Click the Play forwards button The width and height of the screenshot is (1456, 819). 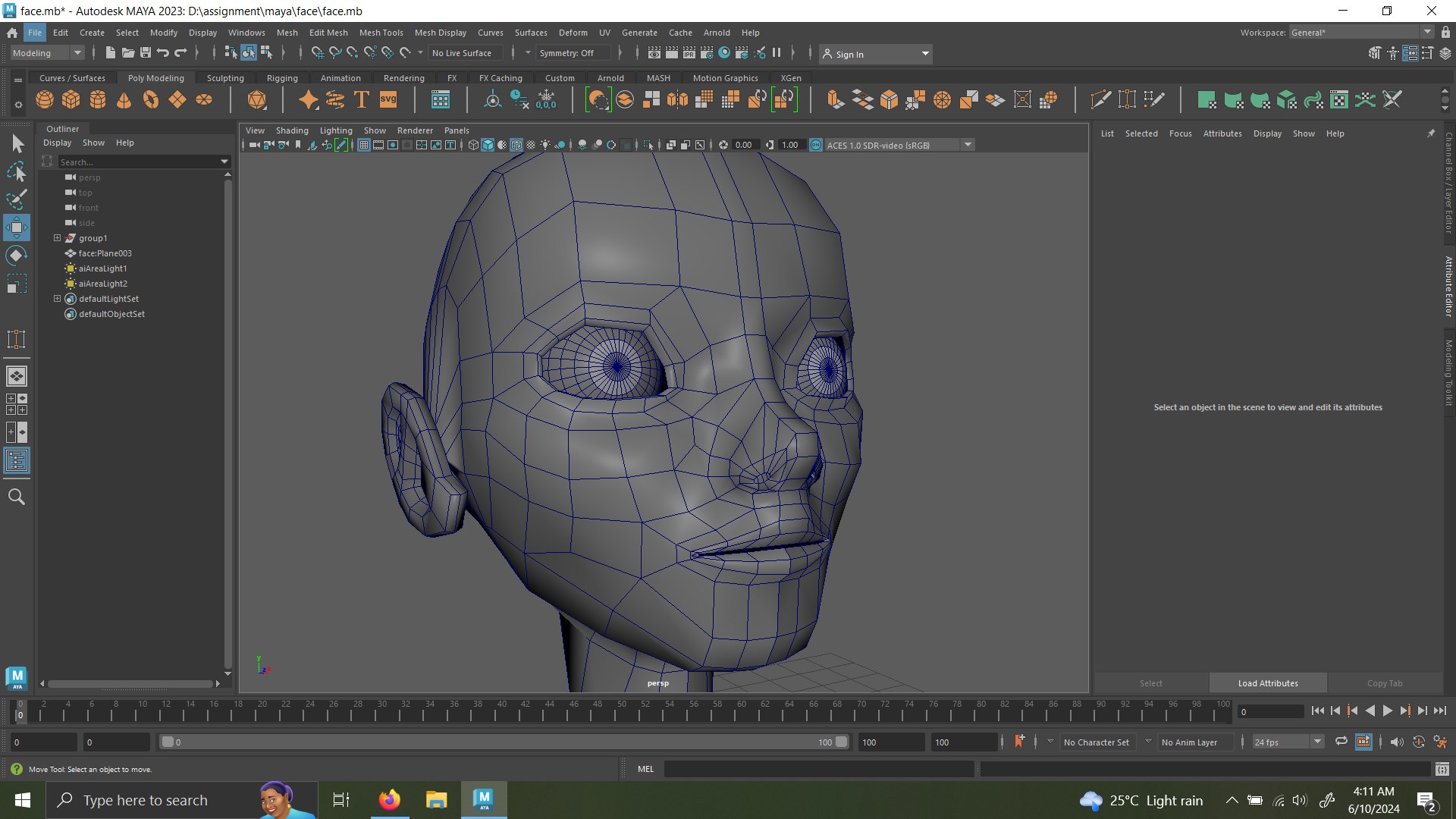pos(1388,711)
